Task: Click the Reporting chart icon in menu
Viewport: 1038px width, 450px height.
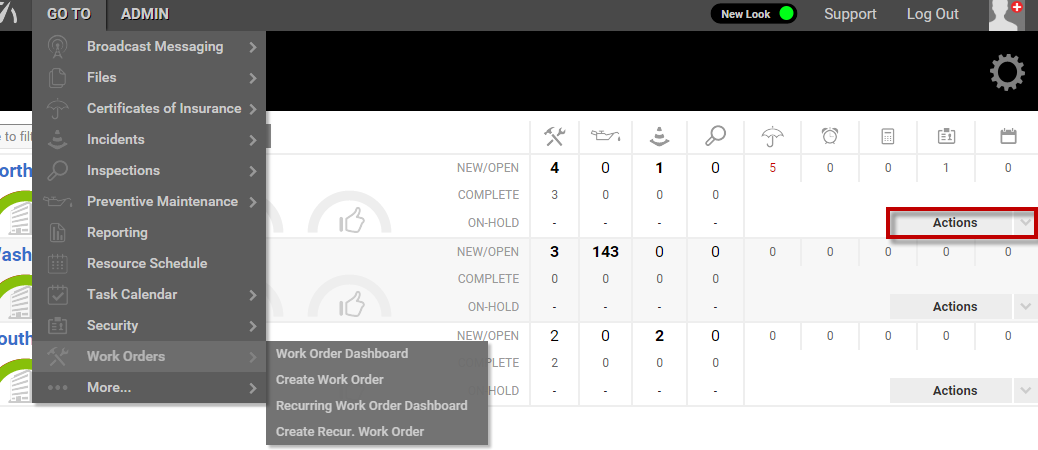Action: point(58,232)
